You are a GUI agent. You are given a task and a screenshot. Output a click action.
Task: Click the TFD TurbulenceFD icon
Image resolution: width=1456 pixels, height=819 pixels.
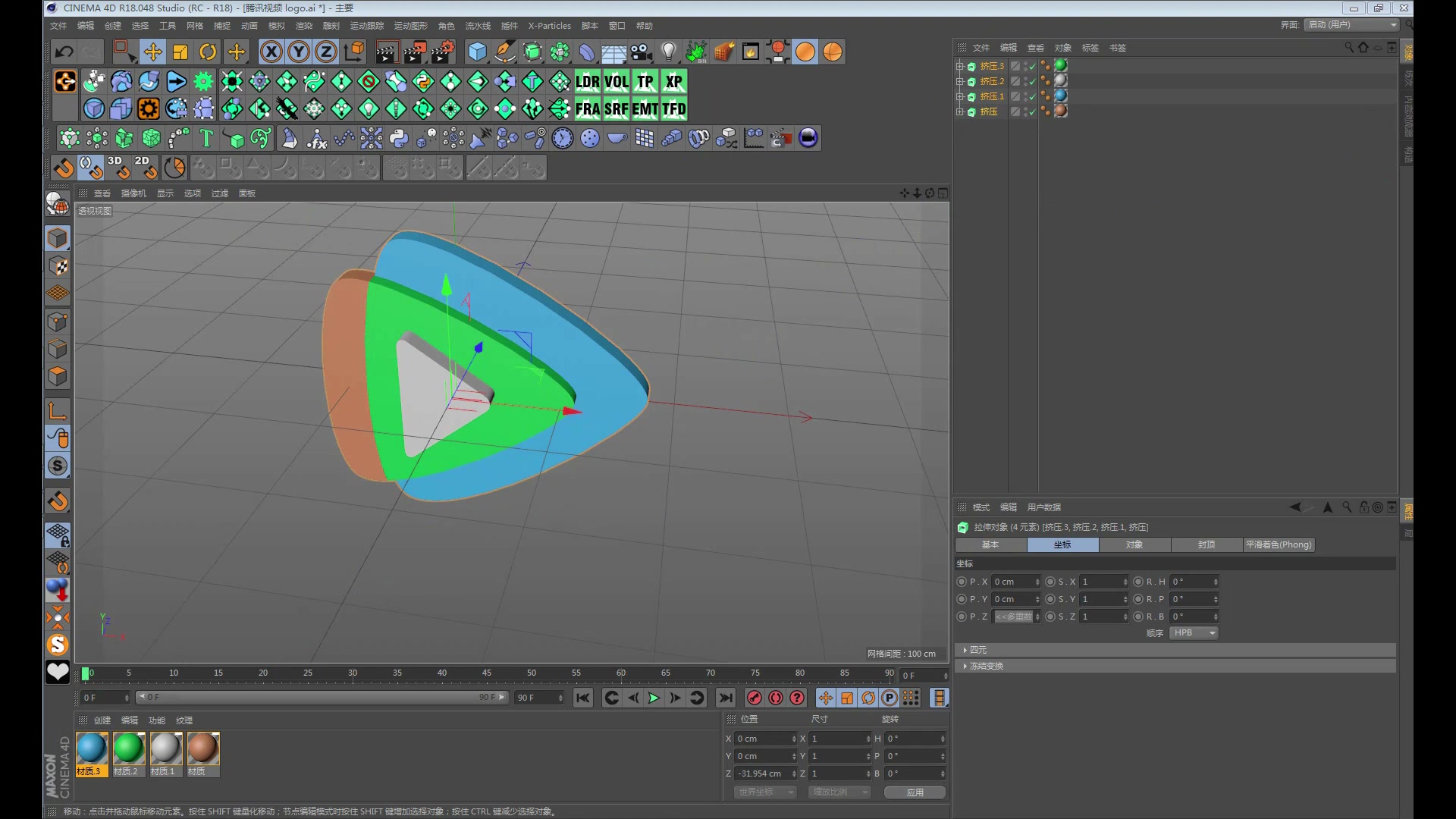[674, 109]
